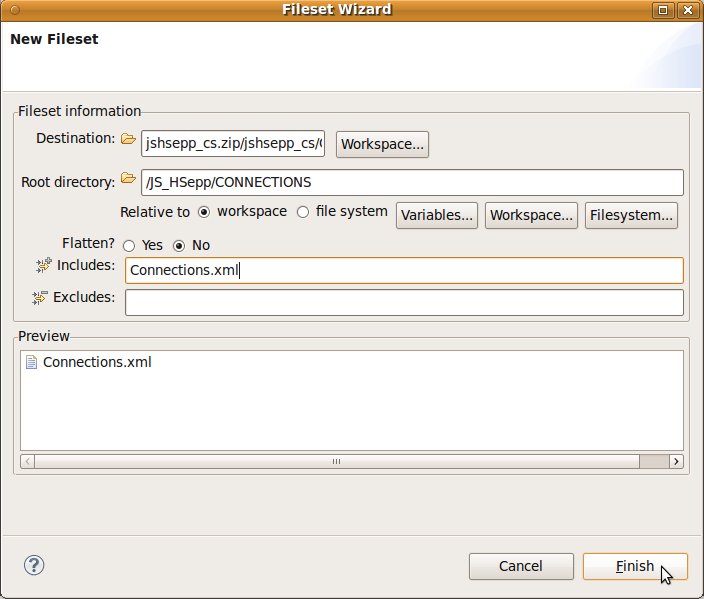Set Flatten to Yes
704x599 pixels.
(x=129, y=246)
